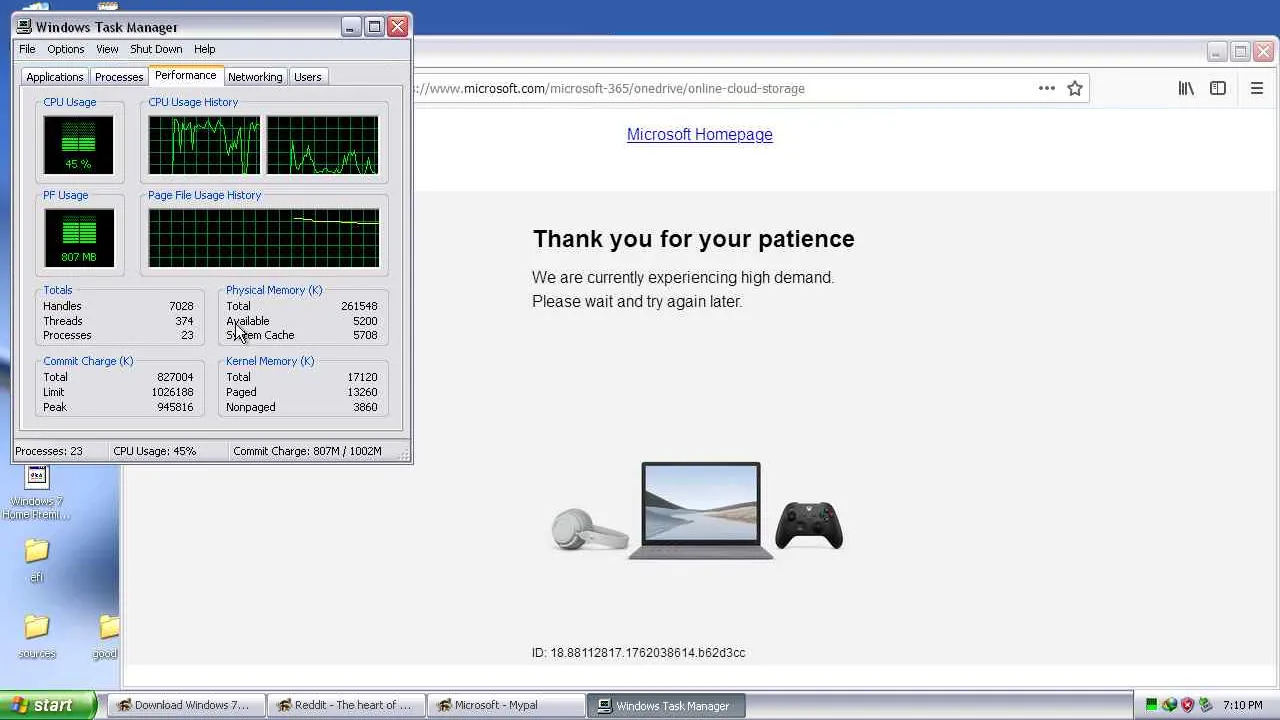This screenshot has width=1280, height=720.
Task: Select the sources folder on desktop
Action: 37,636
